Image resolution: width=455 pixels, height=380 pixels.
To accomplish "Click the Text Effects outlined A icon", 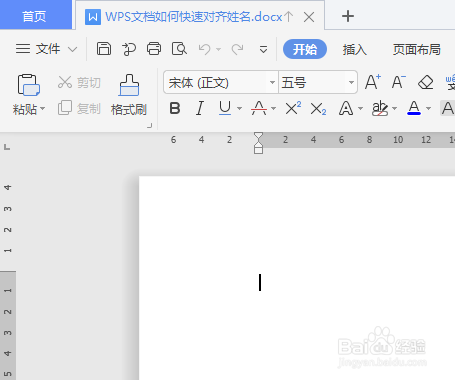I will (x=346, y=109).
